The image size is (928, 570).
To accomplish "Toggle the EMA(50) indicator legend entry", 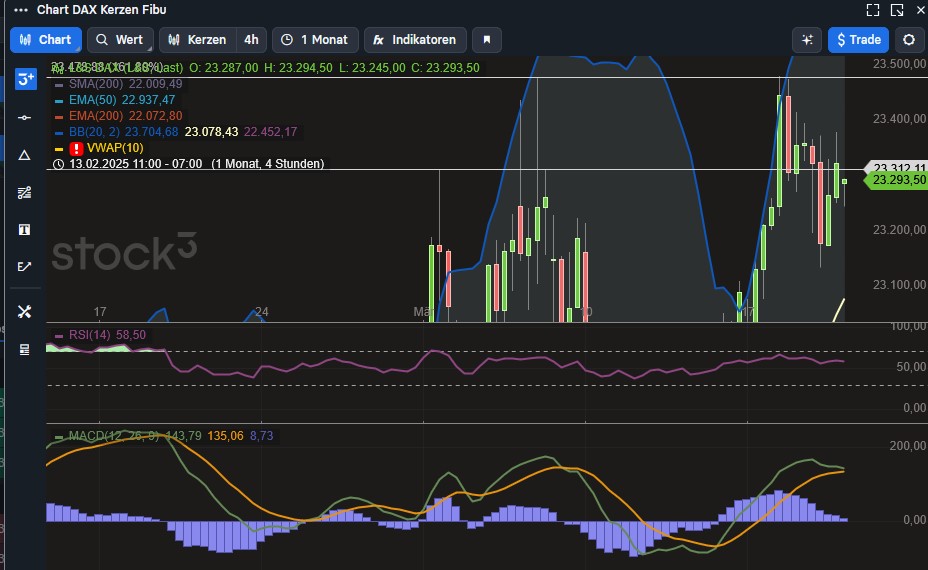I will (x=93, y=100).
